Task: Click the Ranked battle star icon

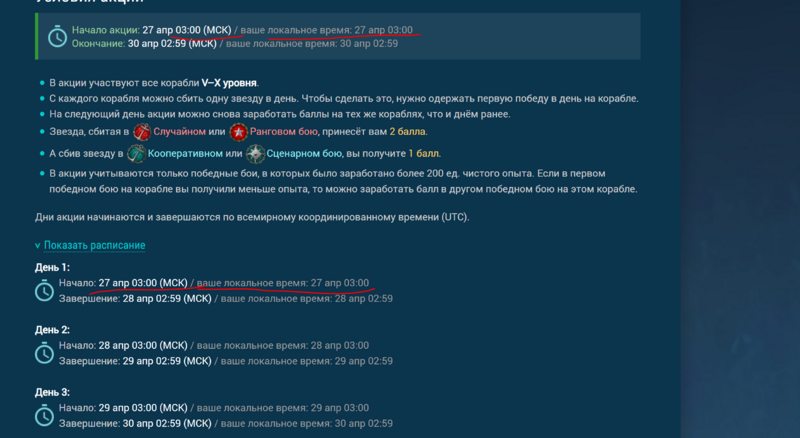Action: pyautogui.click(x=238, y=132)
